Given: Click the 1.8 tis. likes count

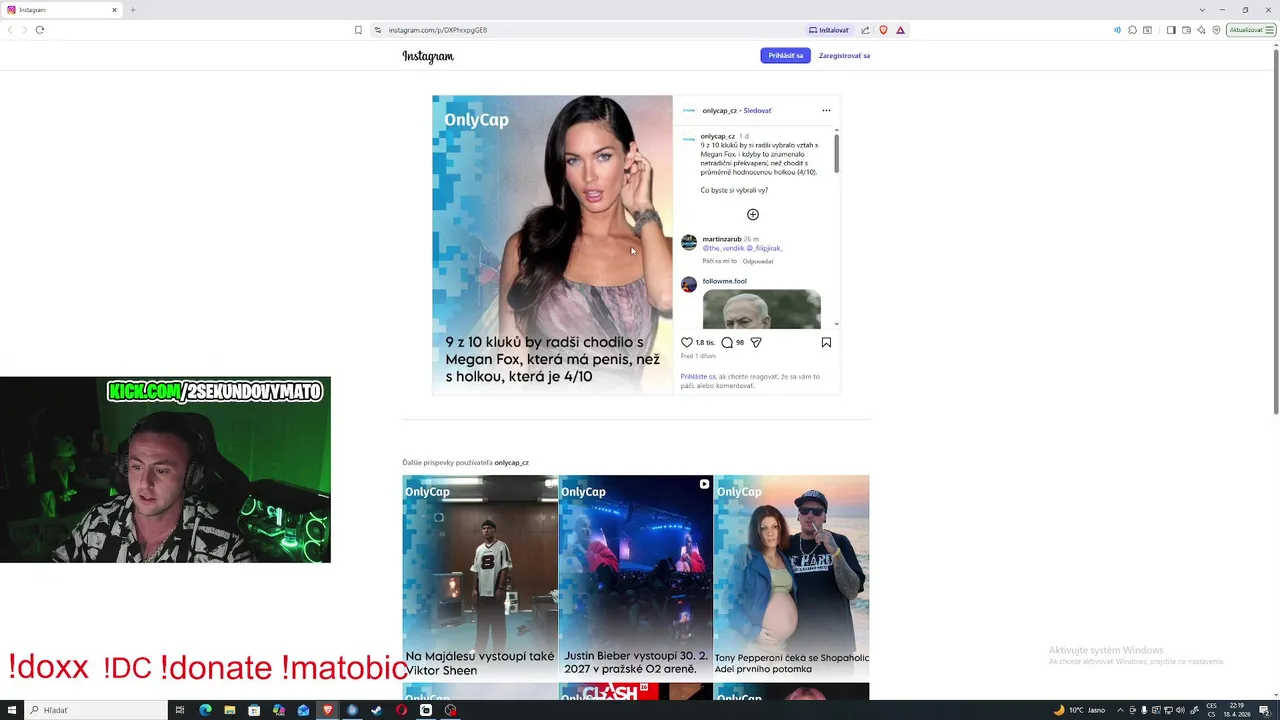Looking at the screenshot, I should [705, 342].
